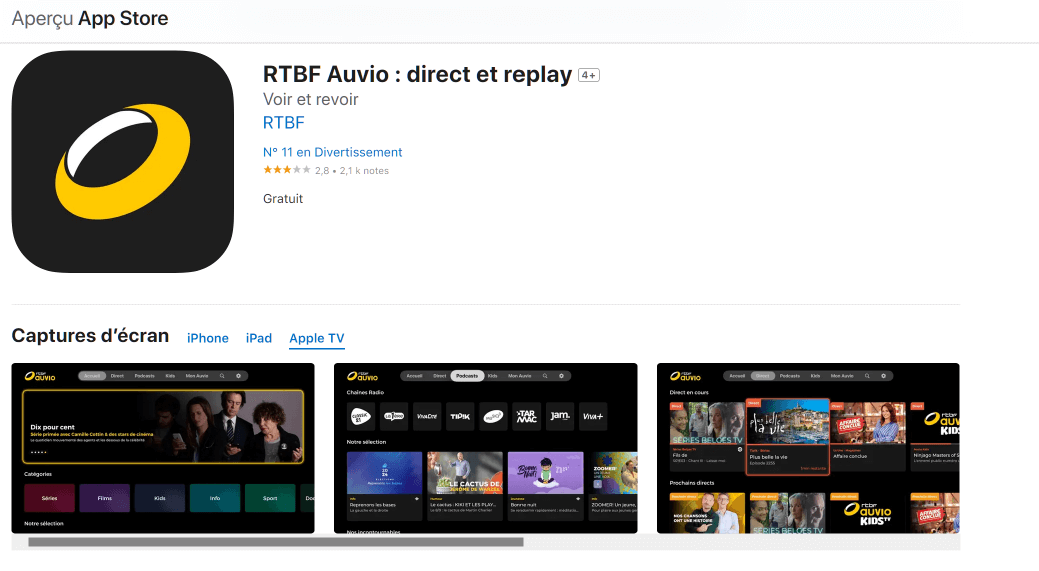Open the Dix pour cent home screenshot
The height and width of the screenshot is (571, 1039).
163,448
